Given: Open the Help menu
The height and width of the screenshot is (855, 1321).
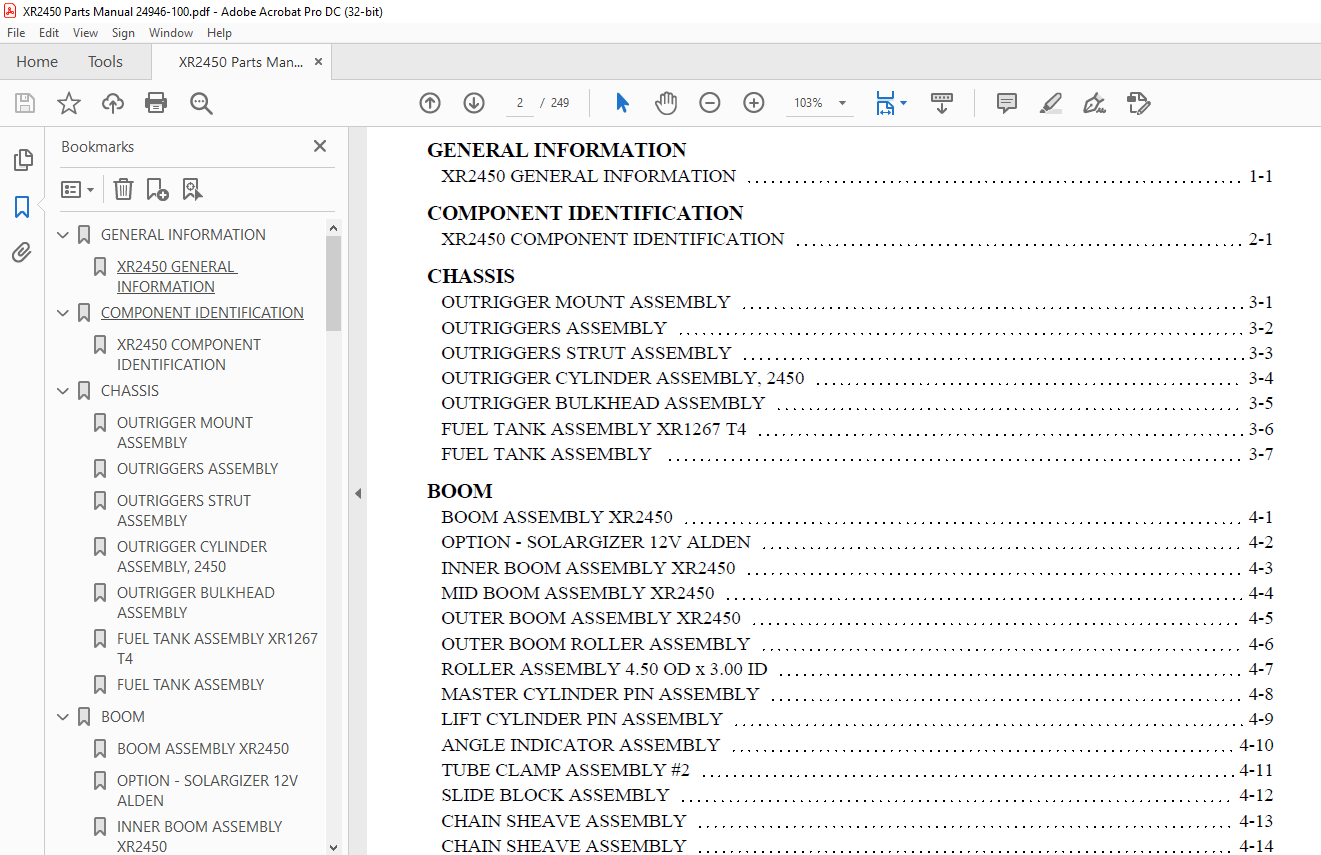Looking at the screenshot, I should [x=219, y=33].
